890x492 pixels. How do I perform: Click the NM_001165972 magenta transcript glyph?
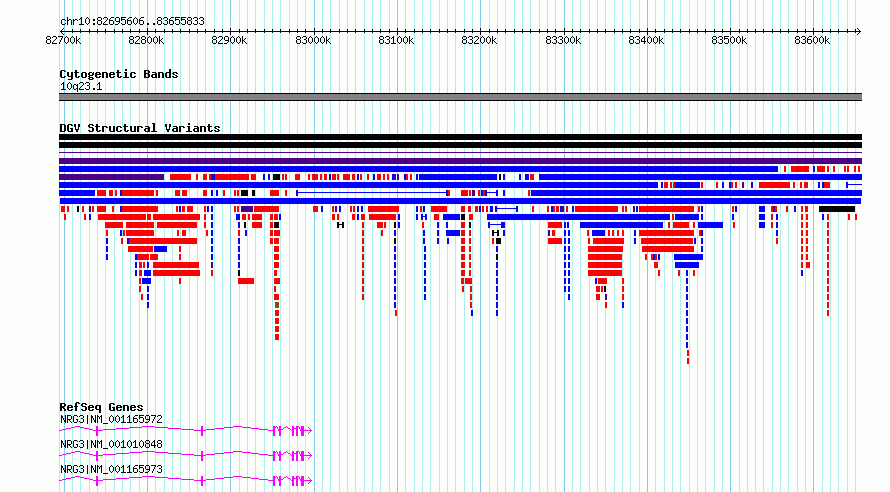tap(186, 431)
